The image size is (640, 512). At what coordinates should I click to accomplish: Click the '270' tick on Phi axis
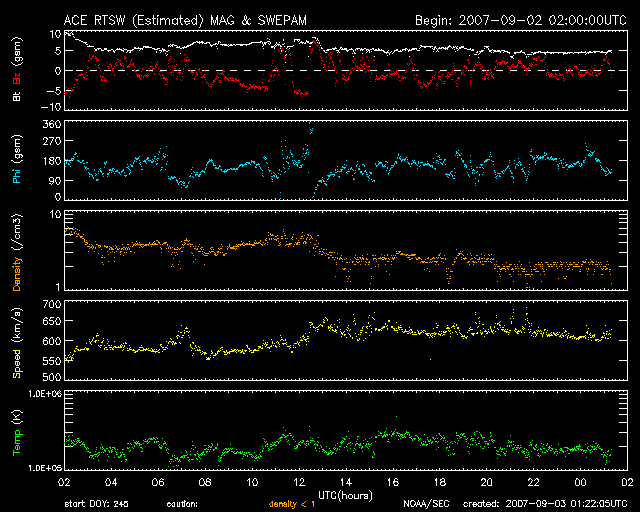click(x=52, y=141)
